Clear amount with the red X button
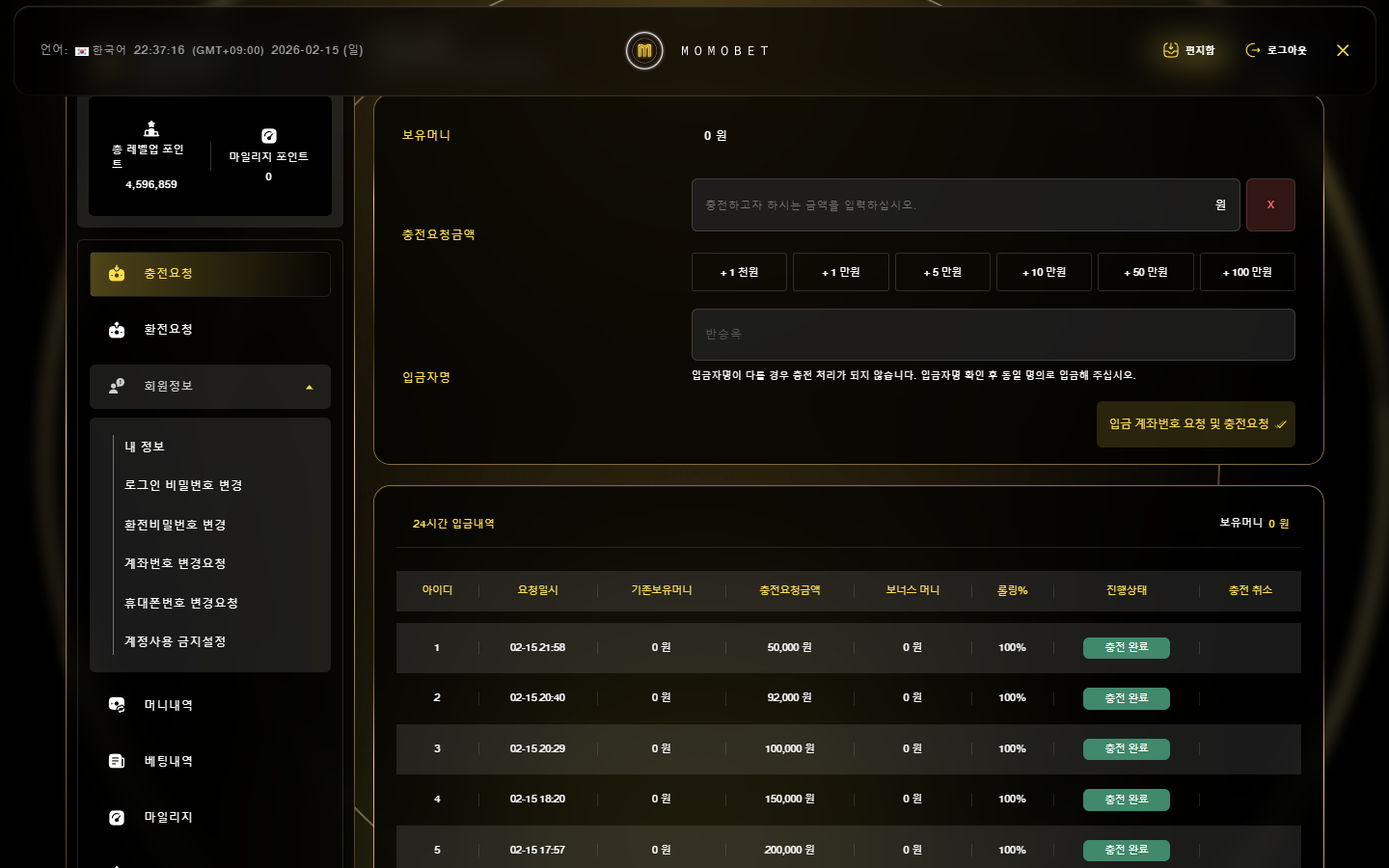 point(1269,204)
